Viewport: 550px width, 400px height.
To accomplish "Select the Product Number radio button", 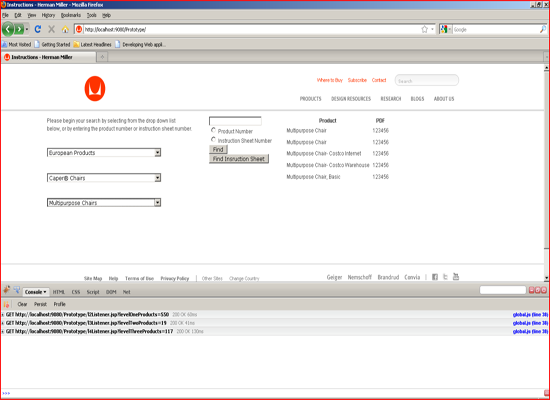I will pos(213,130).
